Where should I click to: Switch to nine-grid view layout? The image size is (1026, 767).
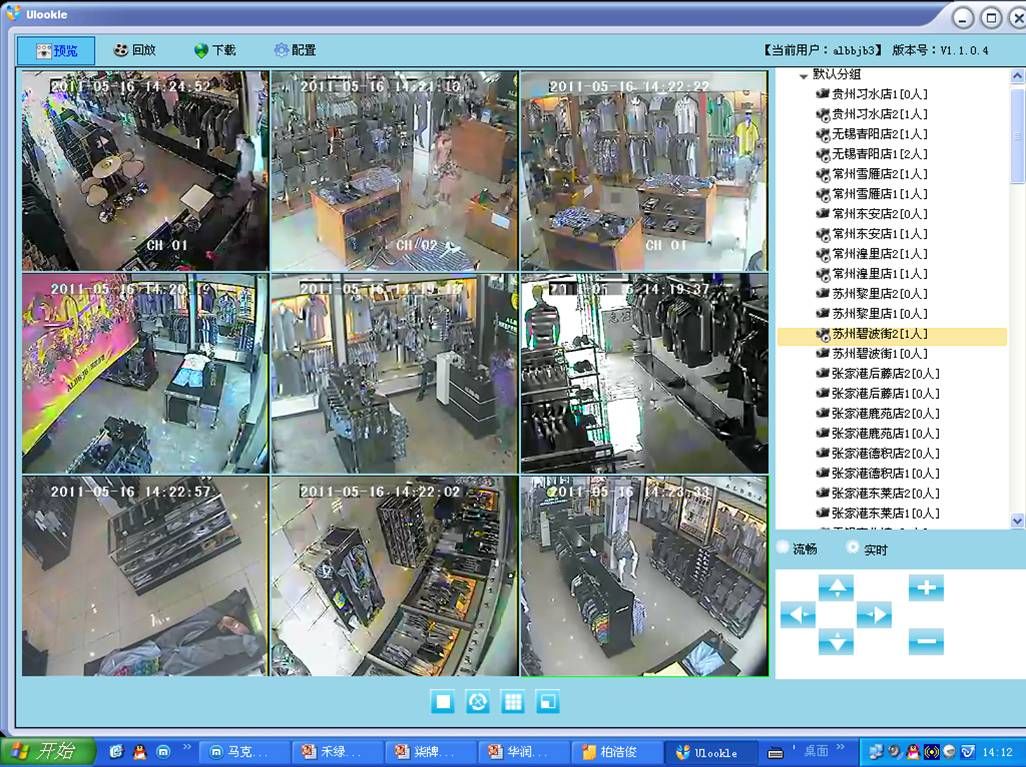pos(513,702)
